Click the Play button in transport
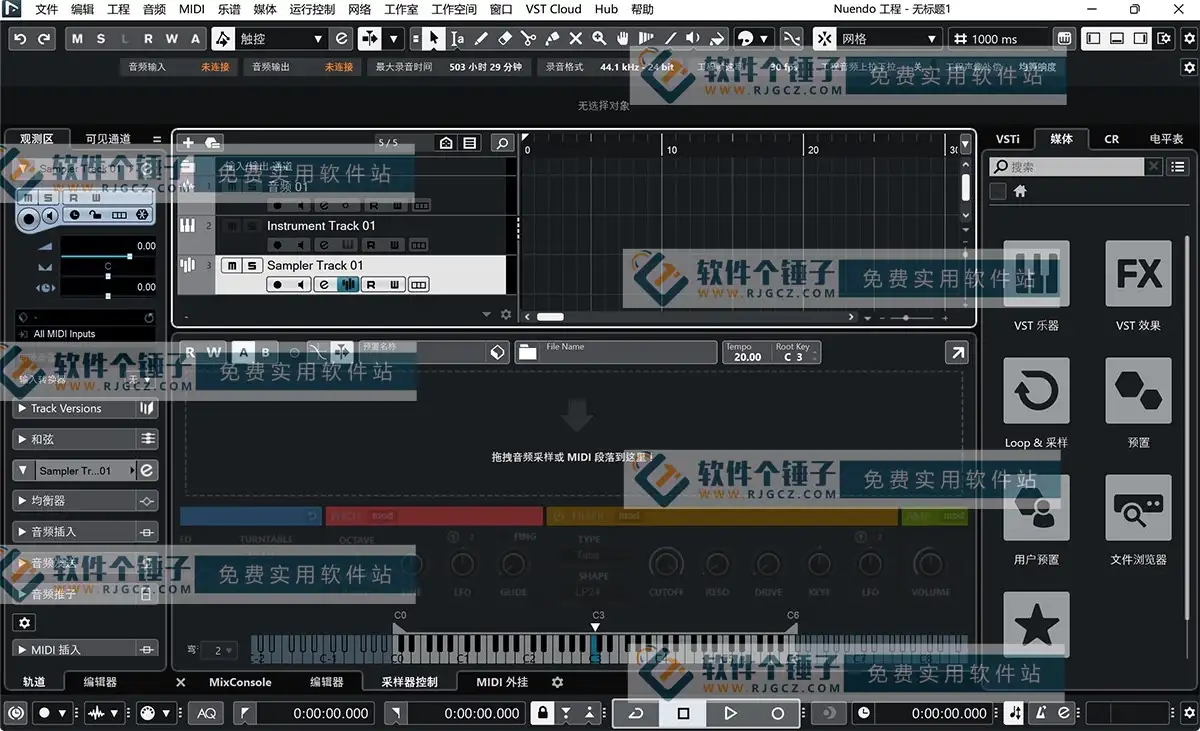 (x=731, y=713)
